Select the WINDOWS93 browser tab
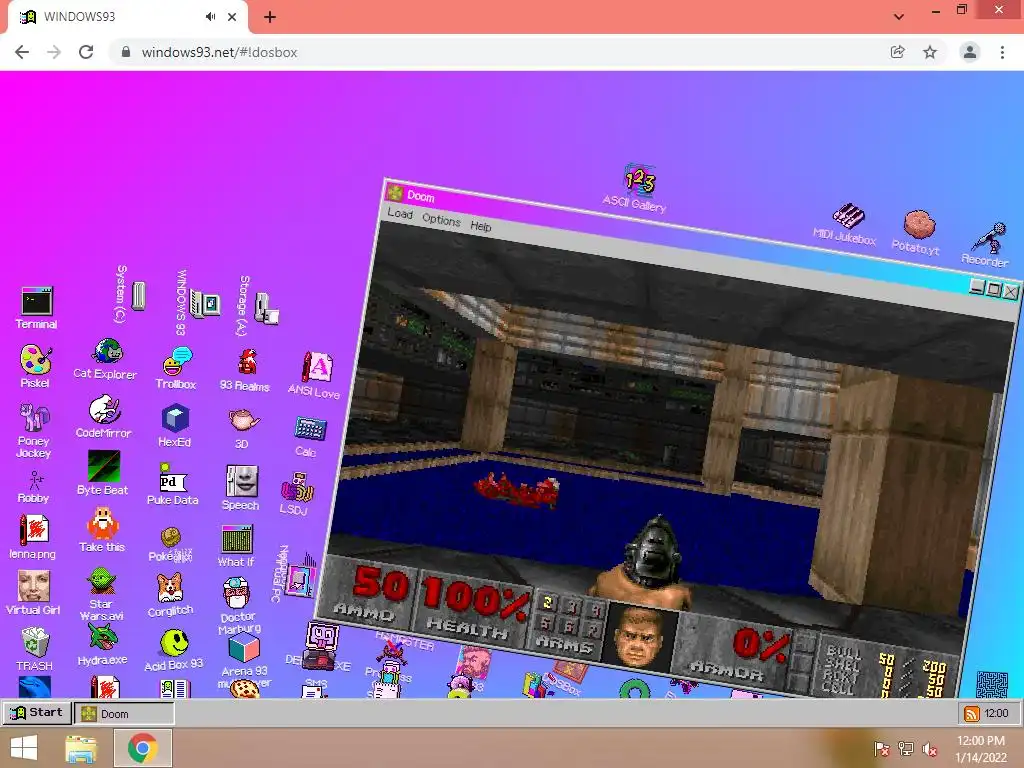Screen dimensions: 1024x768 pos(127,17)
